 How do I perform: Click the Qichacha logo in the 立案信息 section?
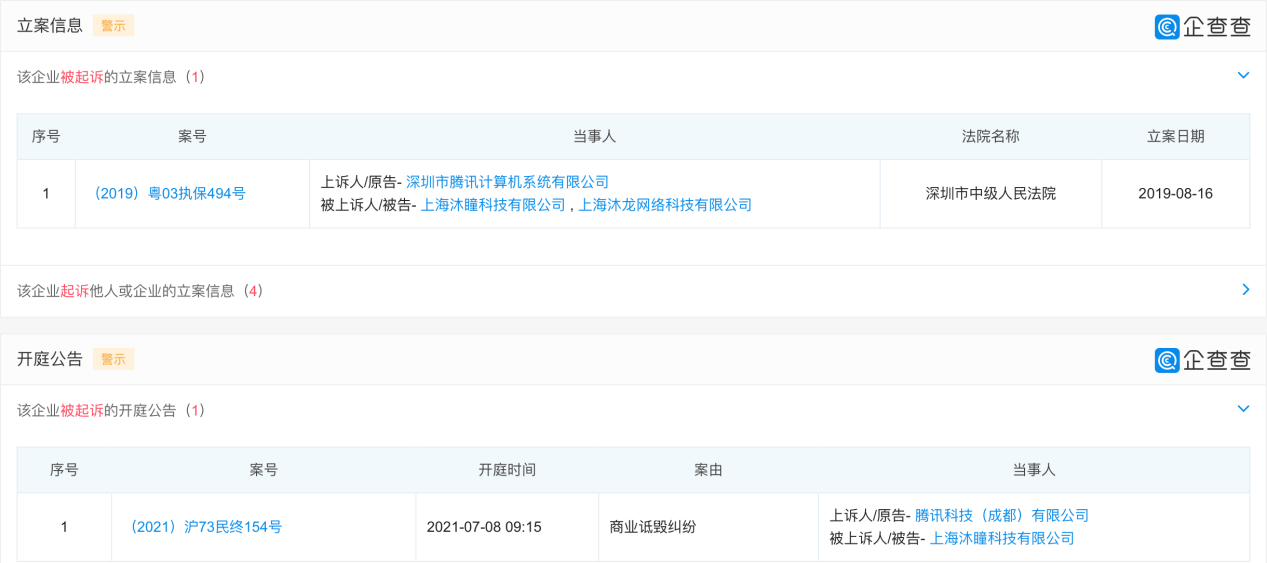tap(1202, 27)
